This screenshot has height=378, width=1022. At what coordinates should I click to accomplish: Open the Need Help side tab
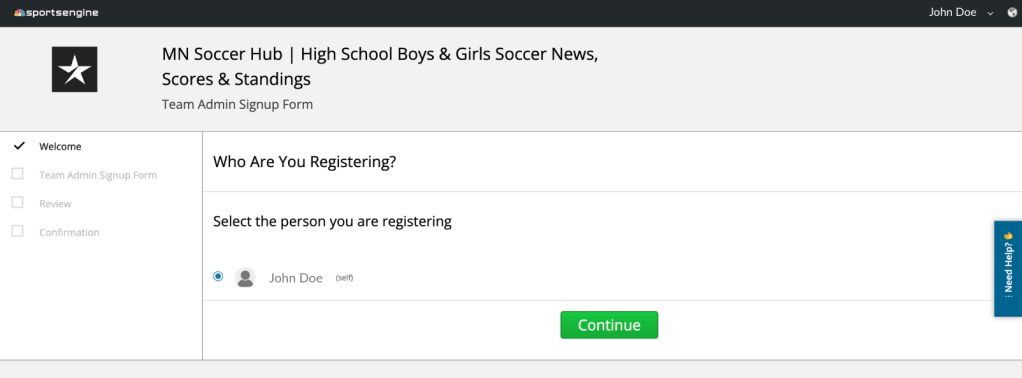[x=1008, y=269]
